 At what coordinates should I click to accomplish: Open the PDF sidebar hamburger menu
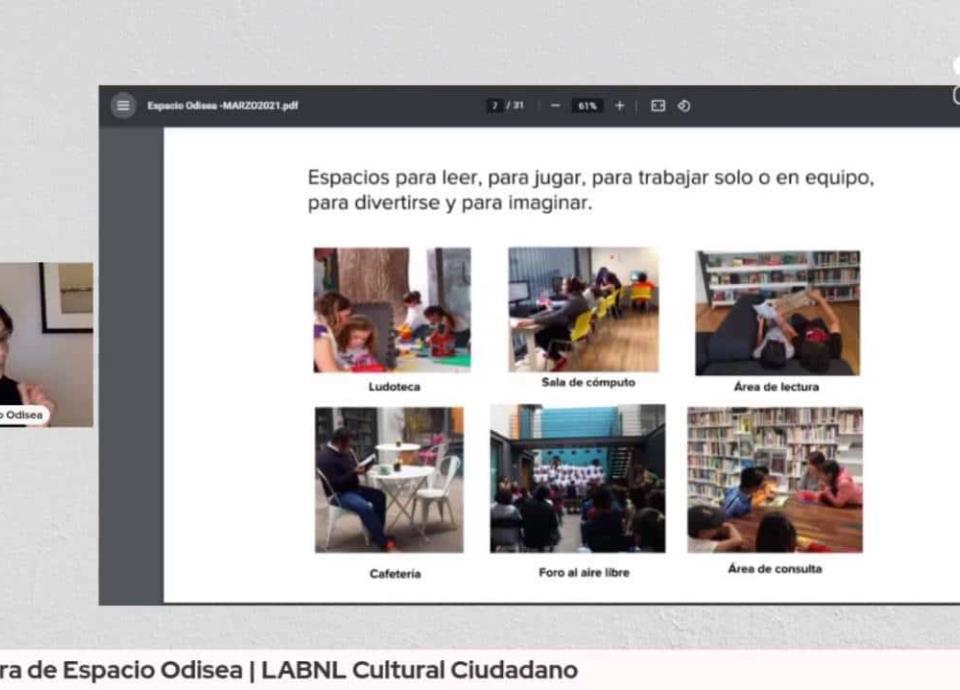(x=123, y=106)
